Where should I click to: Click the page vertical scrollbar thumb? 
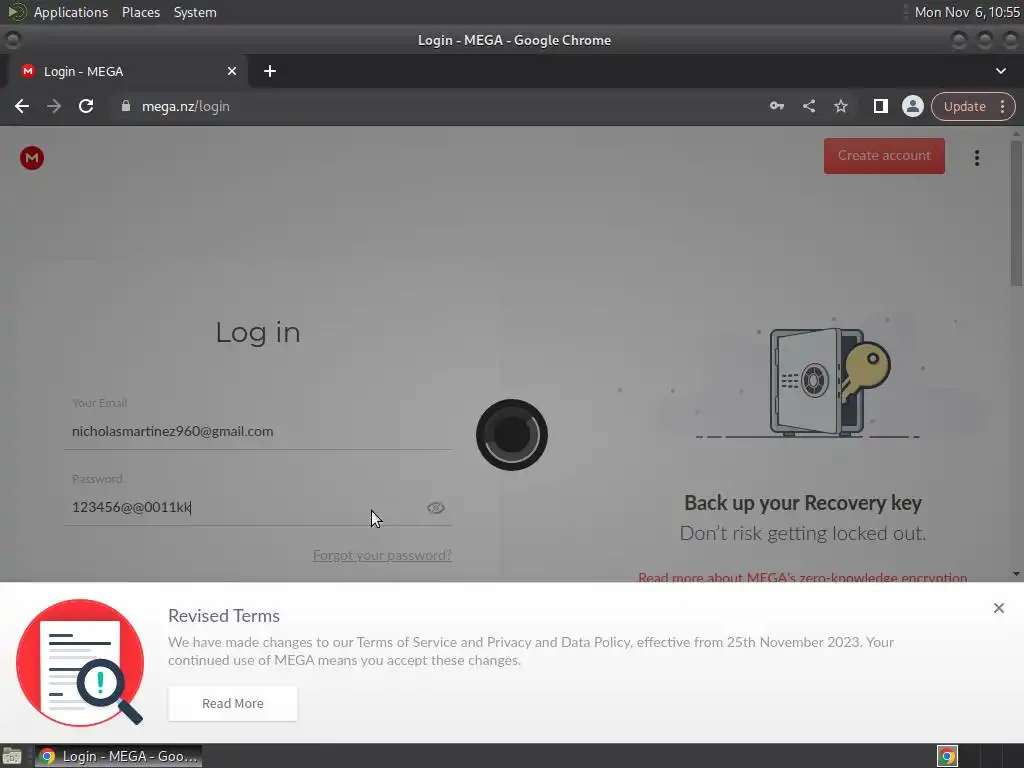[1016, 212]
